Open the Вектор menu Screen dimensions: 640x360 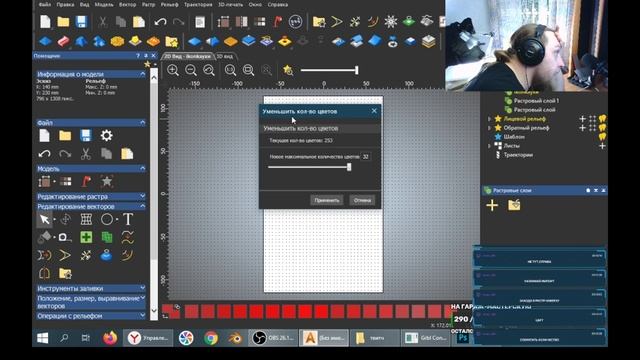pyautogui.click(x=128, y=4)
